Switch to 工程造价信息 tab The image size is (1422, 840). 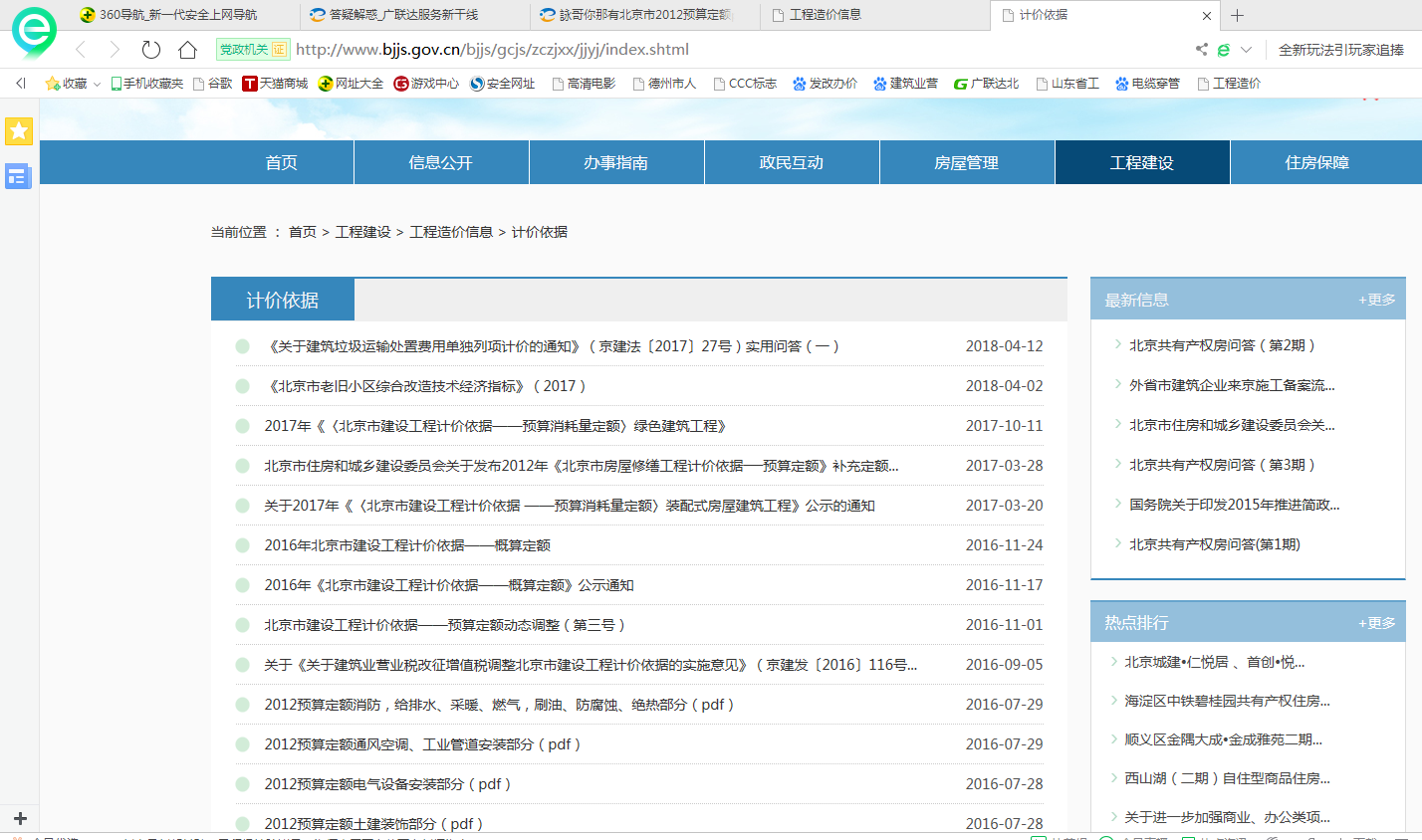[875, 15]
